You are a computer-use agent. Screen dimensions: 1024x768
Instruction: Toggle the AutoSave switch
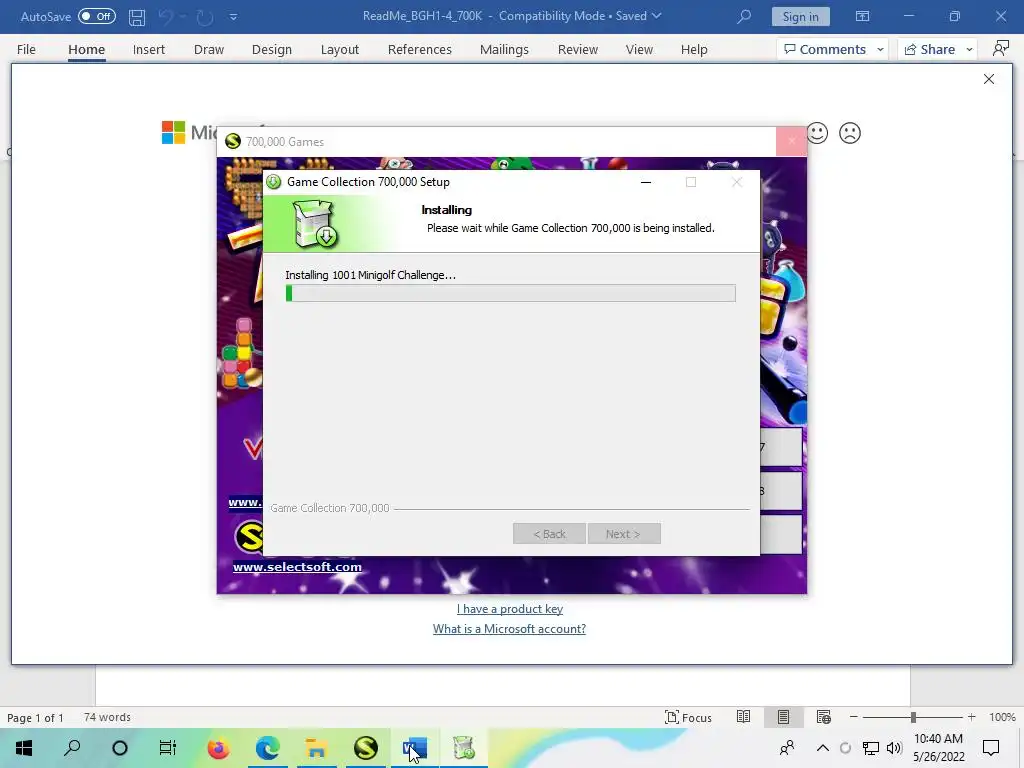[x=97, y=16]
